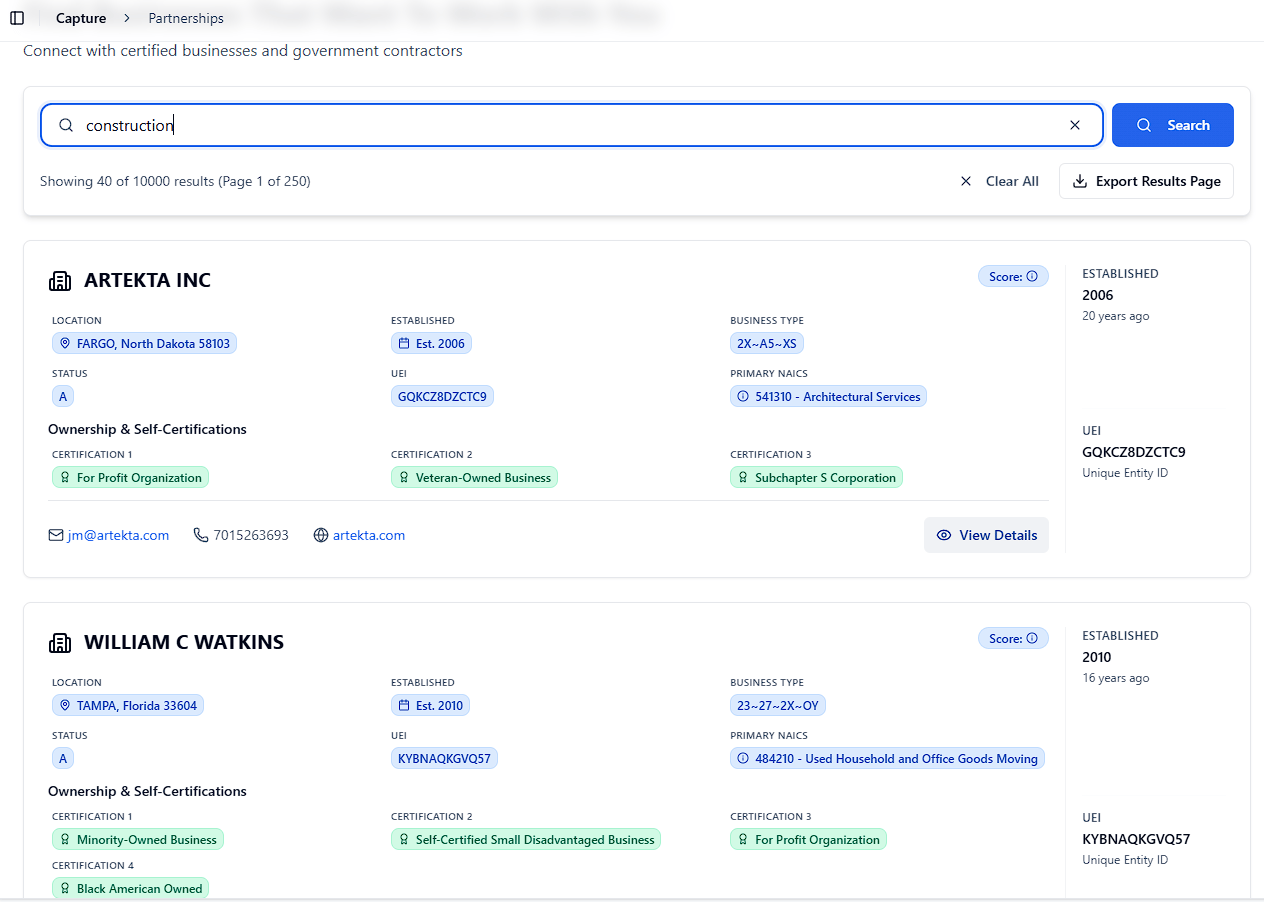Toggle the sidebar panel icon
Viewport: 1264px width, 902px height.
[17, 18]
